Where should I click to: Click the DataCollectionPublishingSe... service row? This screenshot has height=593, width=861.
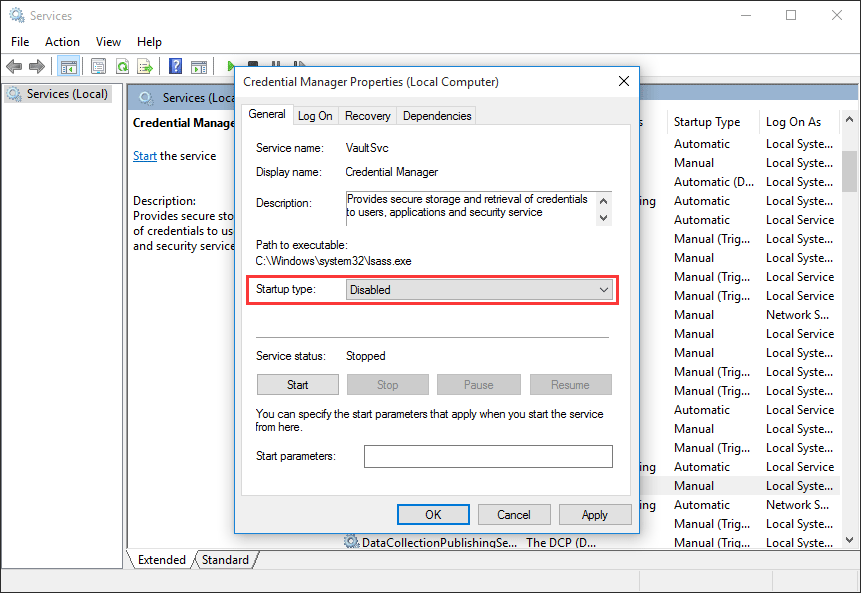(x=439, y=542)
